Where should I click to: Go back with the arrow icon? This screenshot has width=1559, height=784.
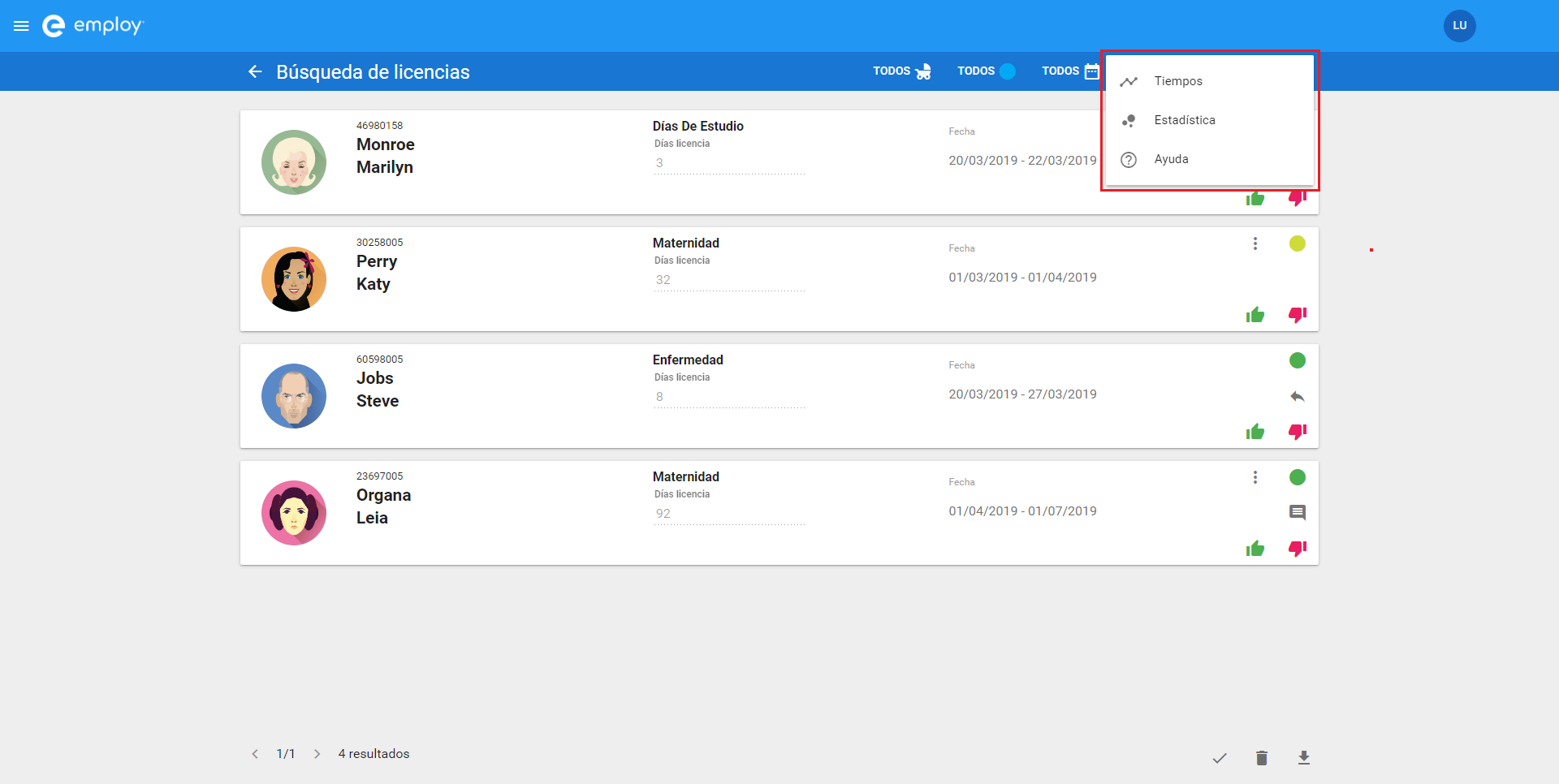[x=255, y=72]
